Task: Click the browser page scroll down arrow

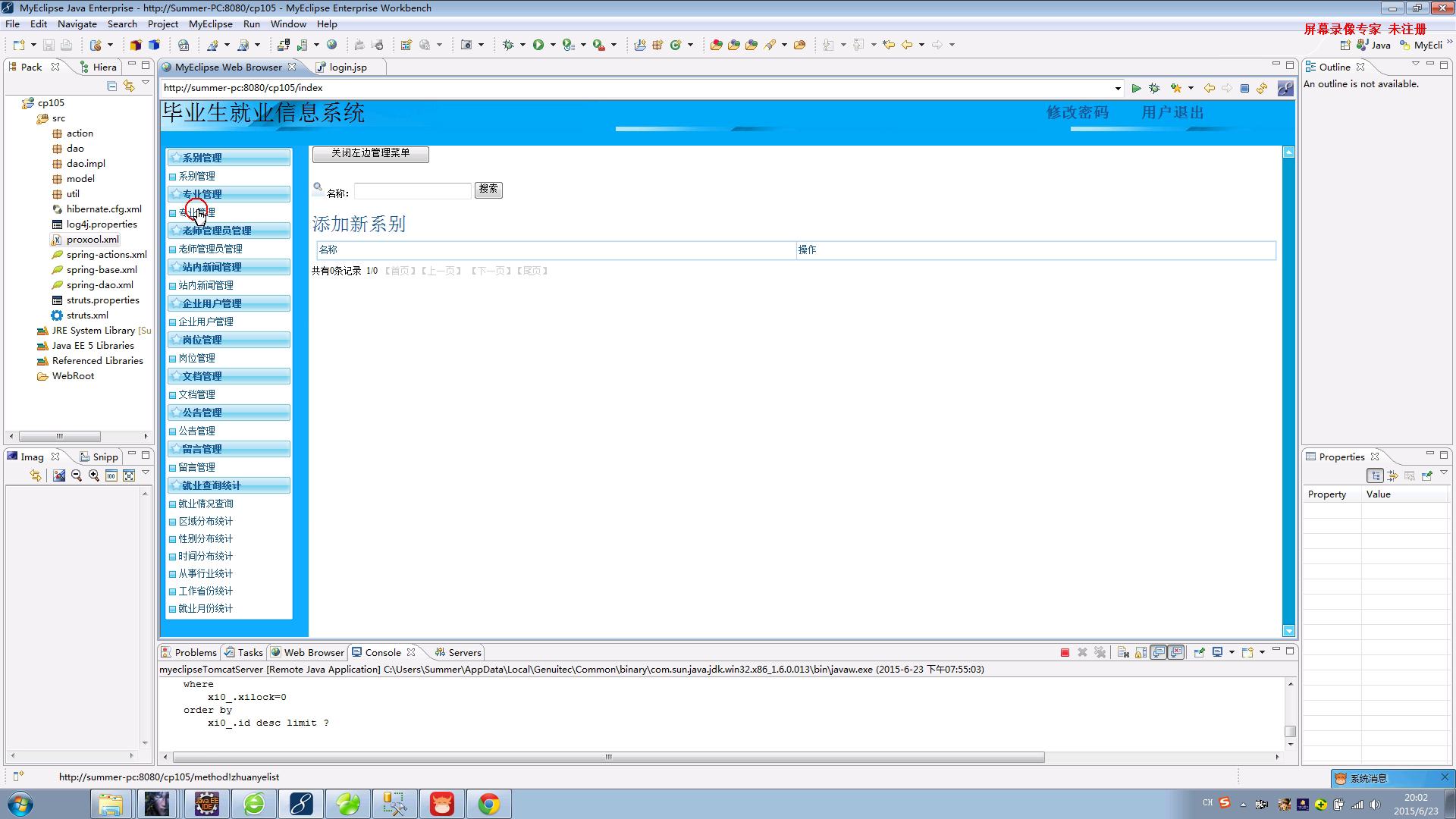Action: click(1288, 631)
